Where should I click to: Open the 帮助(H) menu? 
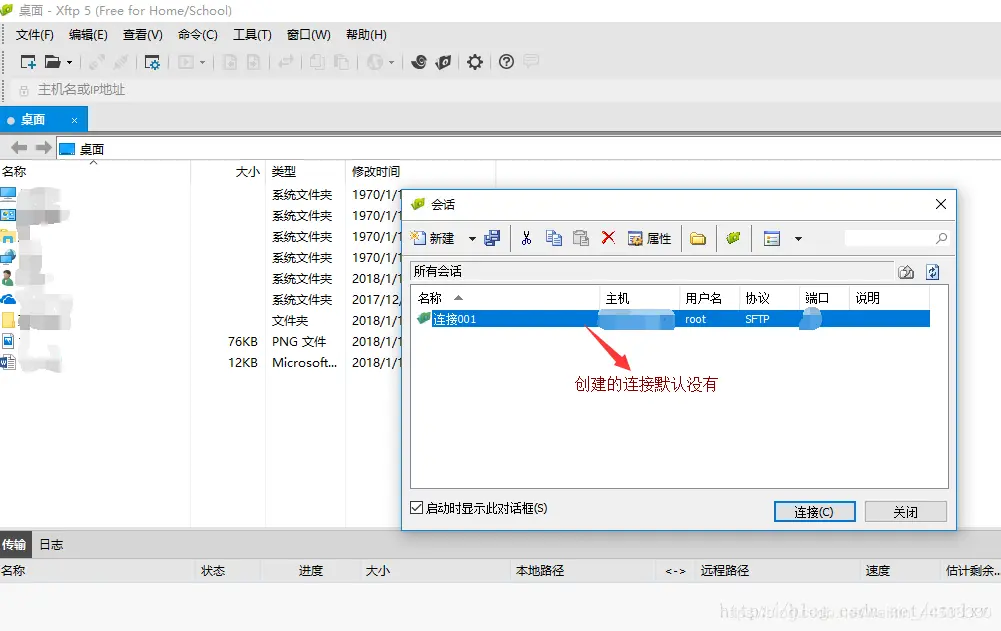click(366, 35)
